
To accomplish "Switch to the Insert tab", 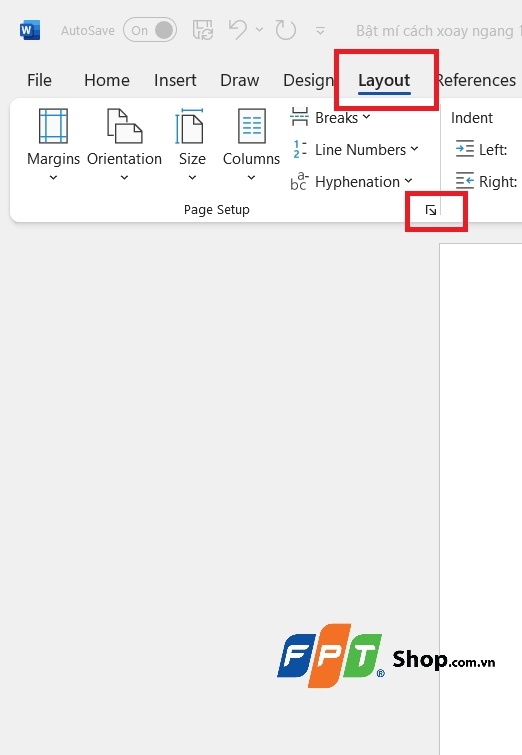I will coord(175,80).
